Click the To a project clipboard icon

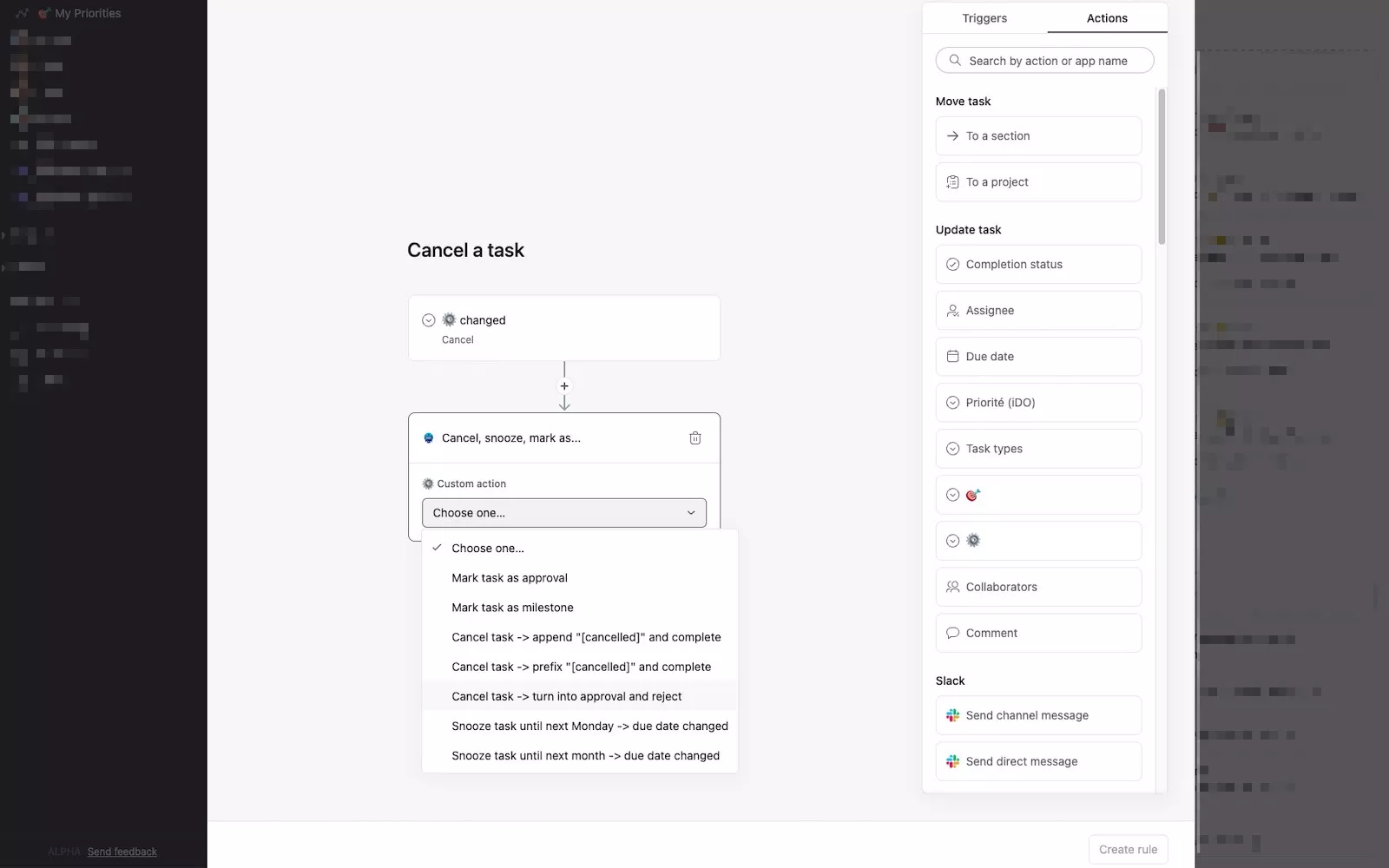[952, 182]
